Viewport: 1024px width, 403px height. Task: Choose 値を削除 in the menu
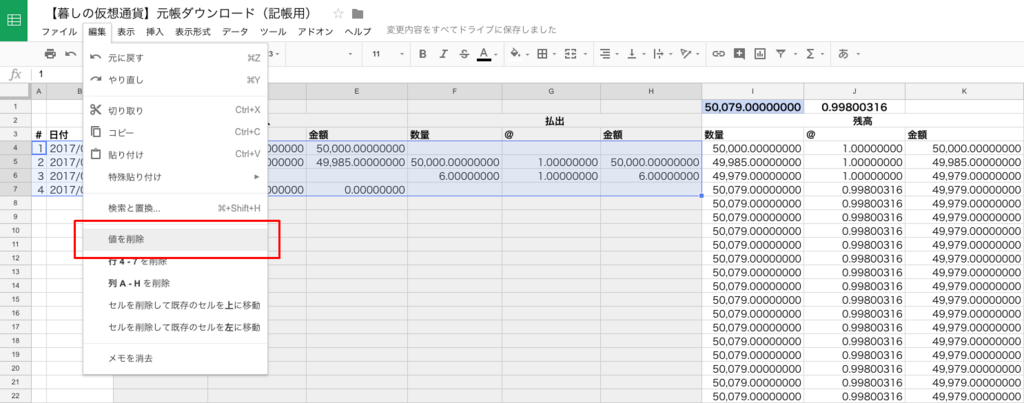point(175,240)
